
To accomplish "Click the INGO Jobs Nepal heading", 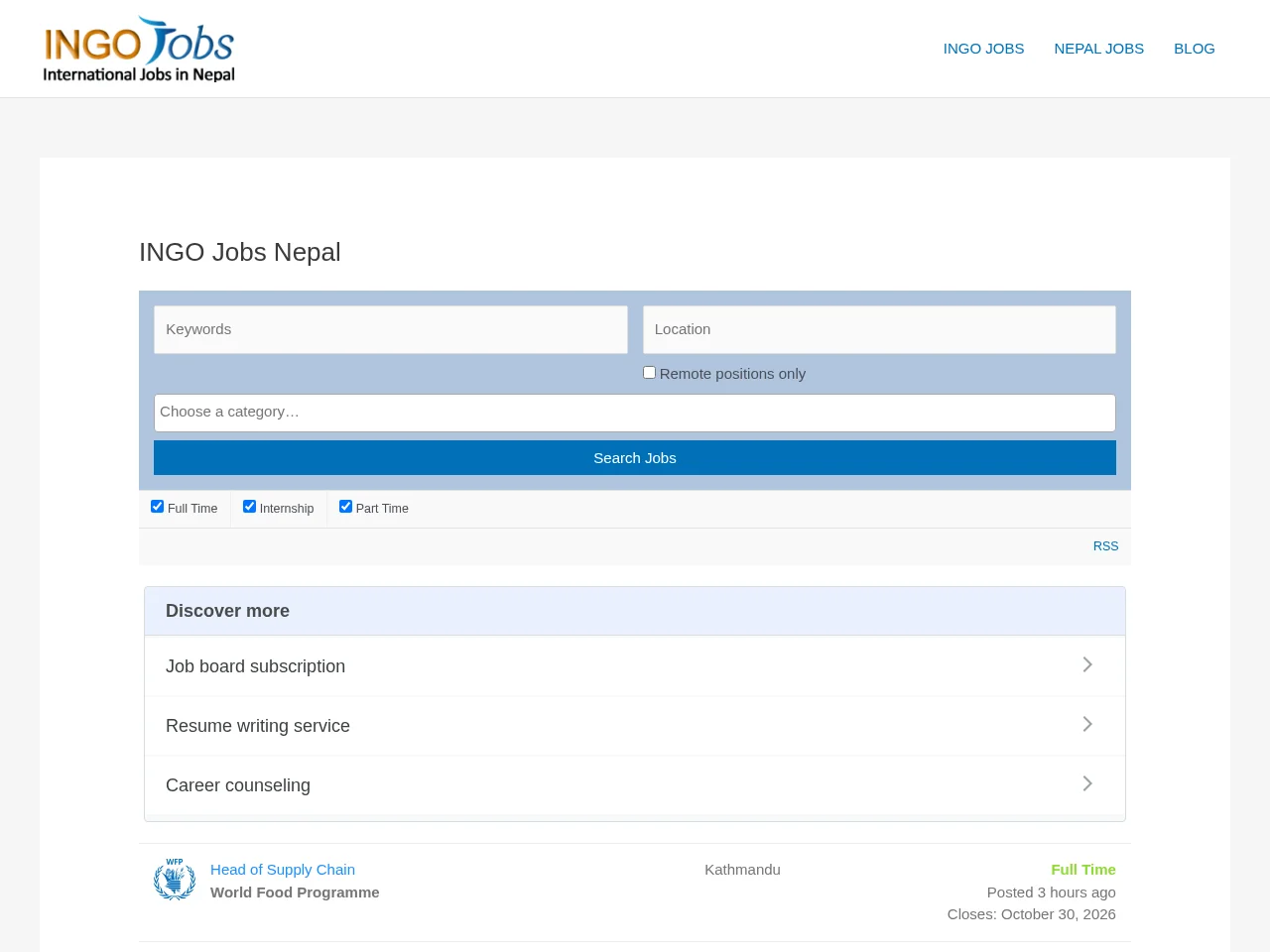I will [x=240, y=252].
